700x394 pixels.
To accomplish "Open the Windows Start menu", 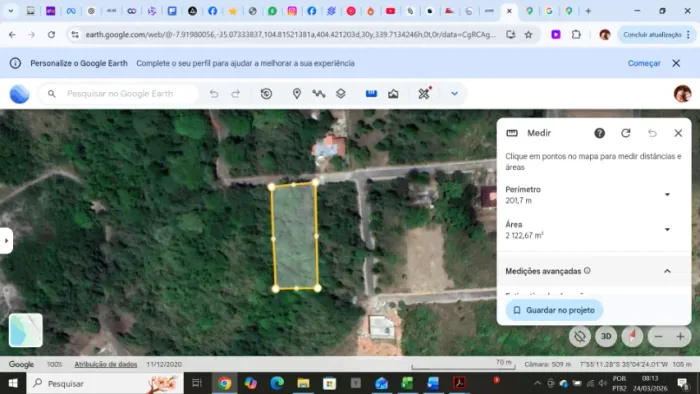I will 13,383.
